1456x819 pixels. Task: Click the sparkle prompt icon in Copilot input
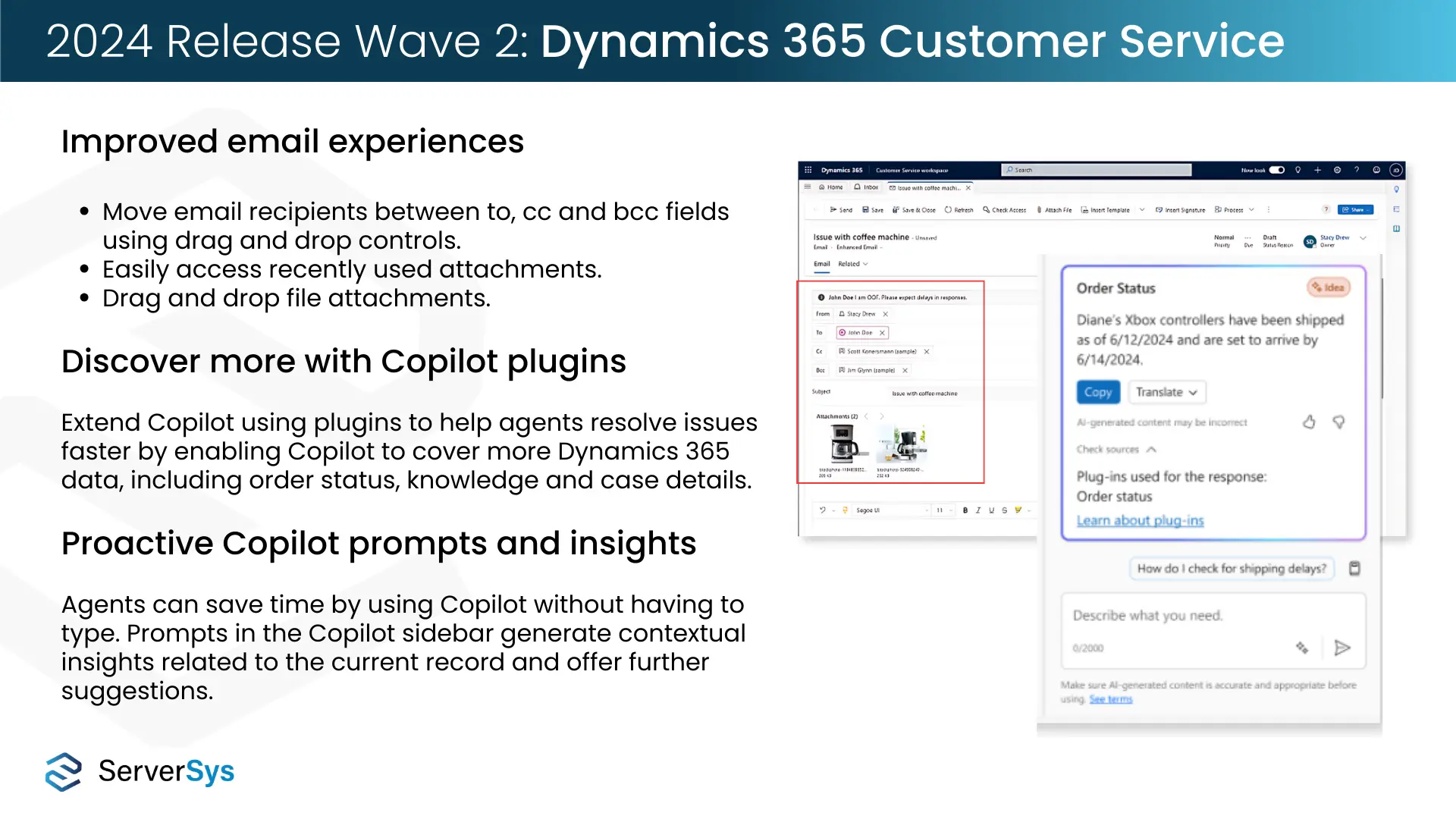(1302, 648)
